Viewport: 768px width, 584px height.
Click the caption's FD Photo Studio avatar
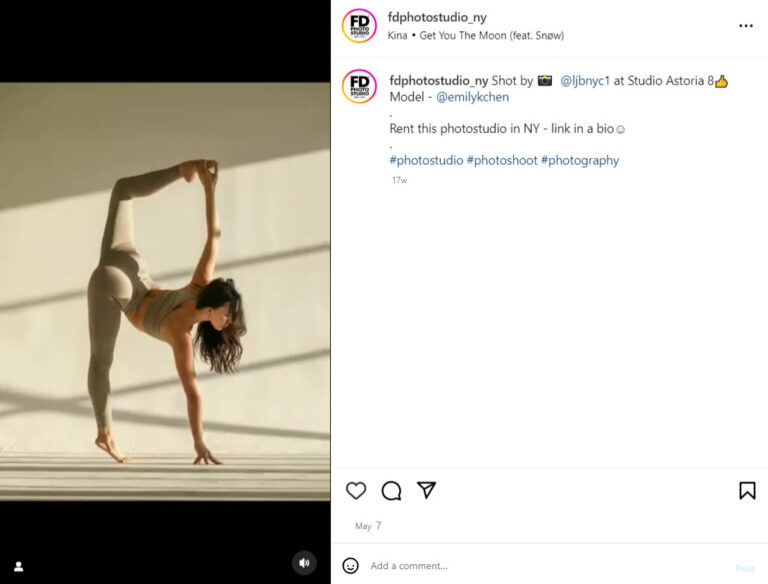pos(360,87)
